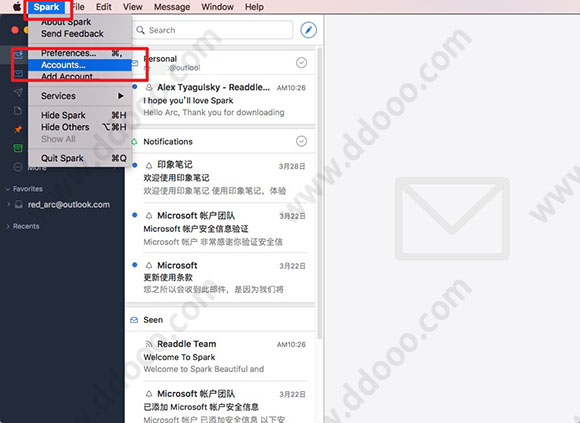
Task: Choose Hide Others menu entry
Action: (80, 127)
